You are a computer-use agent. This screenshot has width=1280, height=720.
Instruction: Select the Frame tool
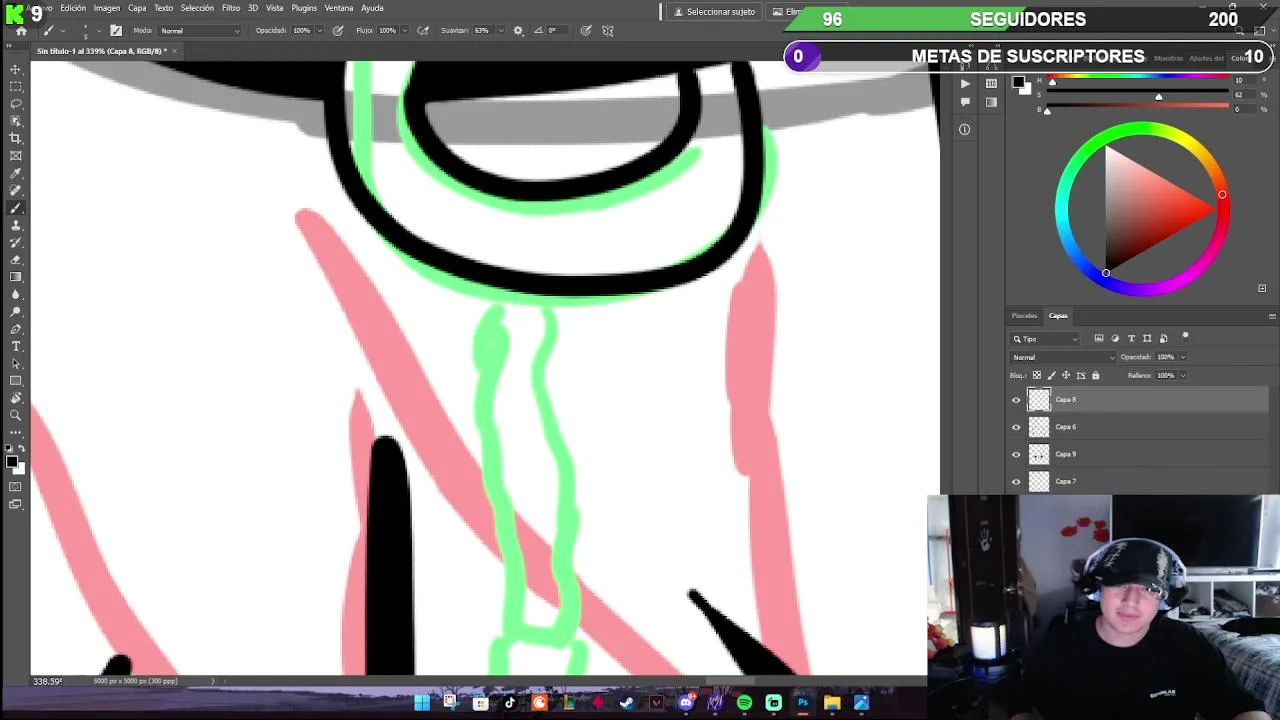[x=16, y=156]
